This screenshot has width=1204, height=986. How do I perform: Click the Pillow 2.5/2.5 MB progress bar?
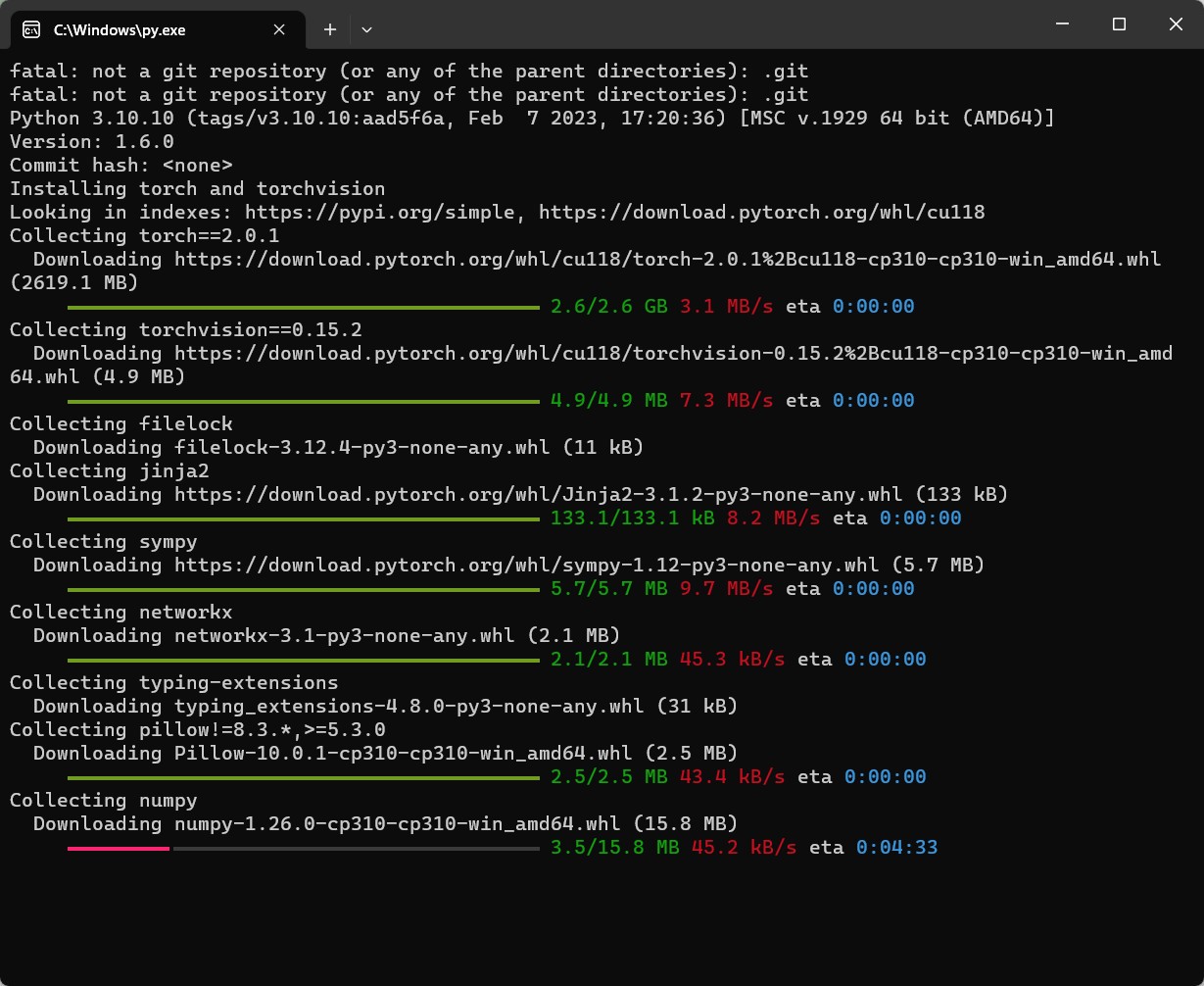coord(304,777)
